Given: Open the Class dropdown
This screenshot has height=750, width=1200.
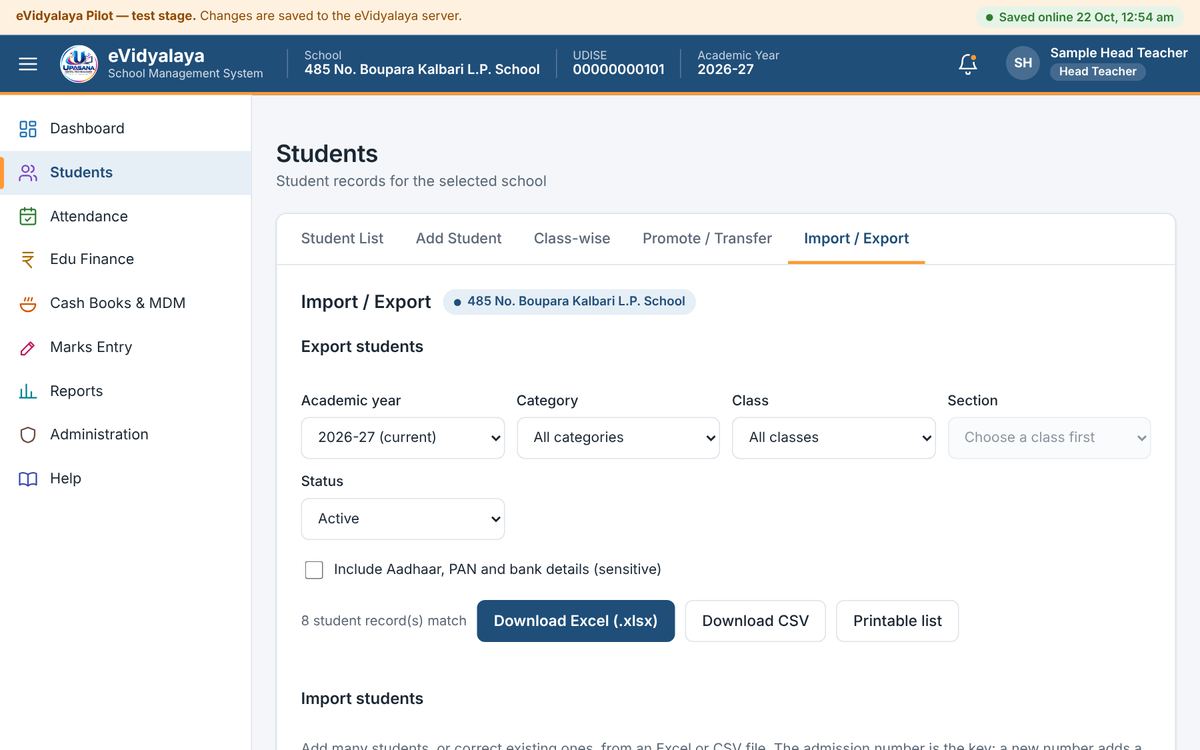Looking at the screenshot, I should tap(834, 438).
